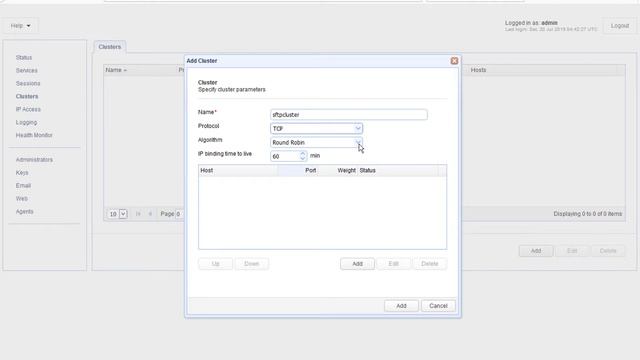Click 'Specify cluster parameters' subtitle text

[231, 89]
